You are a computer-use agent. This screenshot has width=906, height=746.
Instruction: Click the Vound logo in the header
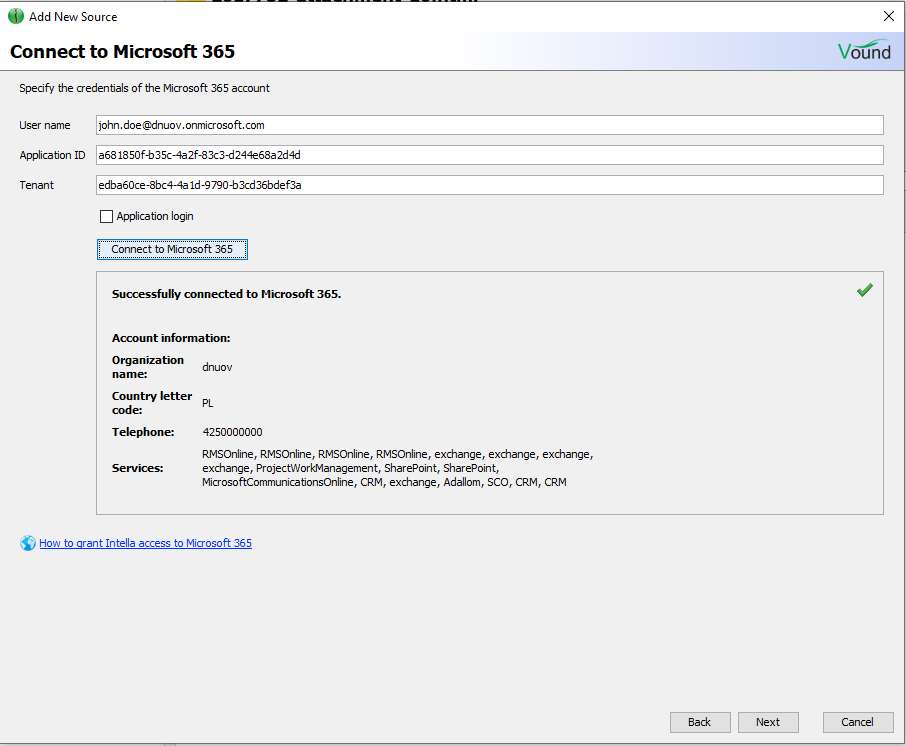tap(863, 51)
